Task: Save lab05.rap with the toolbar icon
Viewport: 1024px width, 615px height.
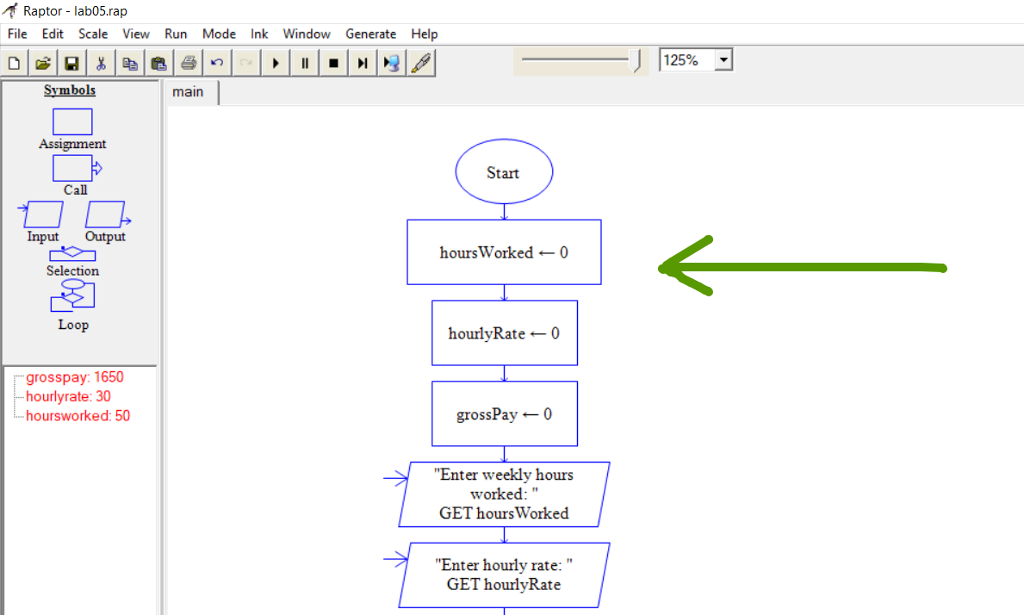Action: pyautogui.click(x=71, y=62)
